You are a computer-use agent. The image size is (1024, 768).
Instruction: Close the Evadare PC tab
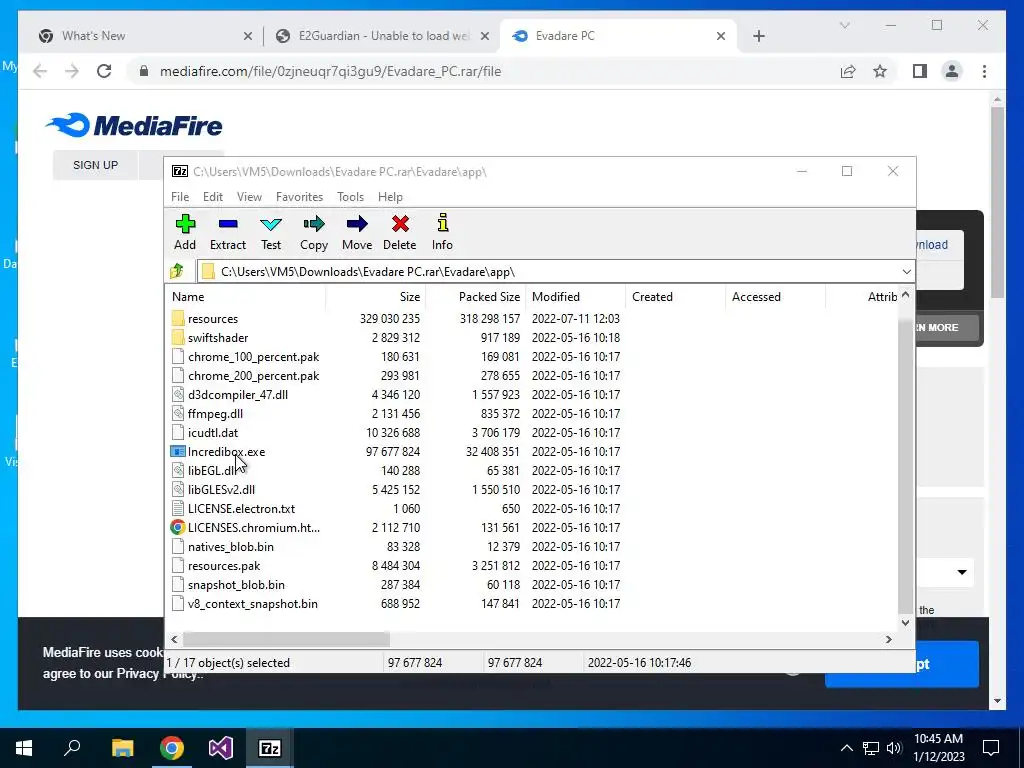pos(721,36)
